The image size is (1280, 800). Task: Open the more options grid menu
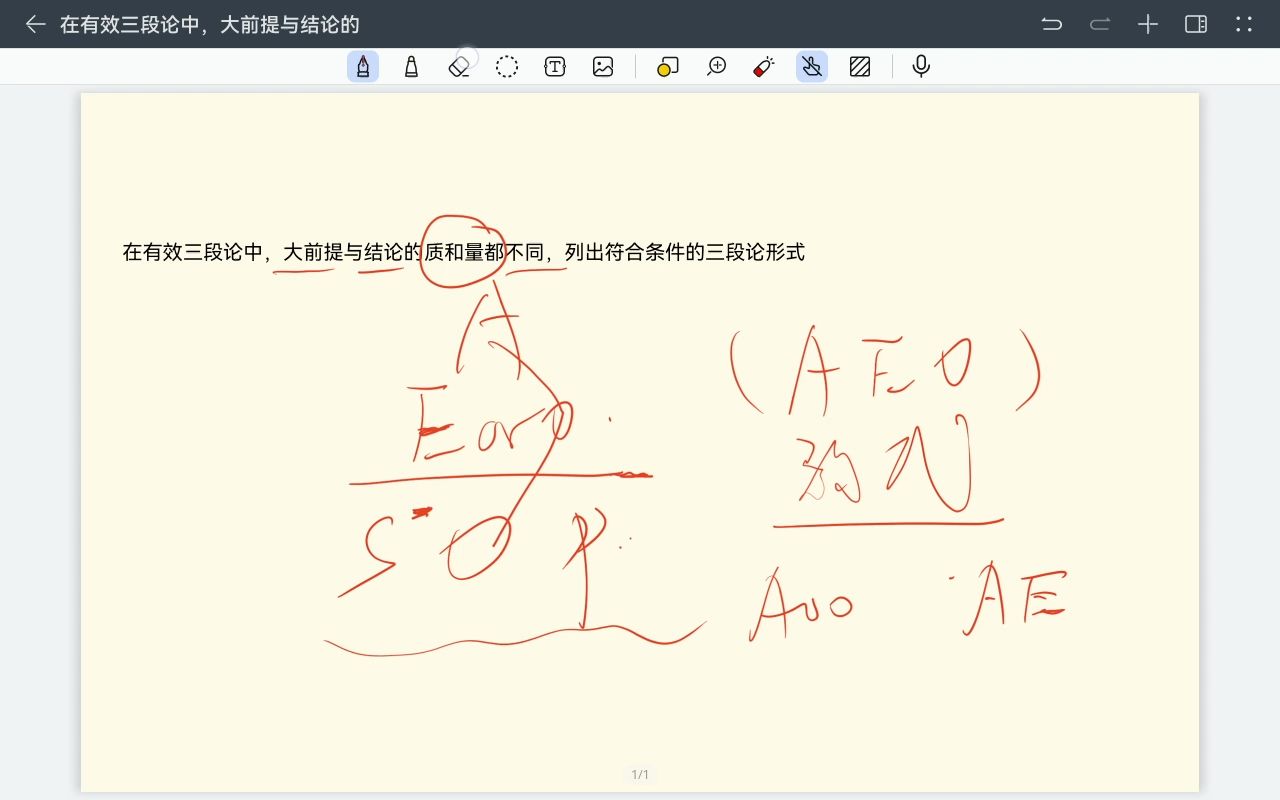click(1243, 24)
